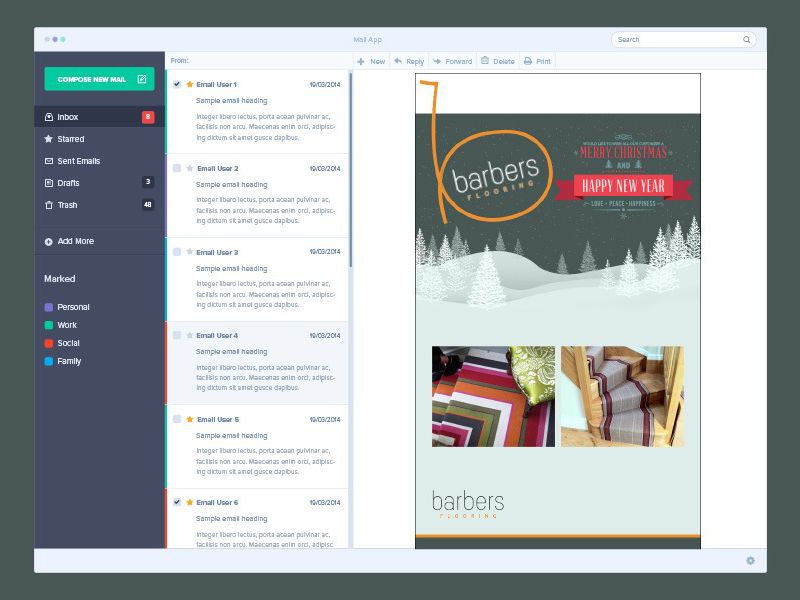Filter by Social label text
Image resolution: width=800 pixels, height=600 pixels.
(x=68, y=343)
